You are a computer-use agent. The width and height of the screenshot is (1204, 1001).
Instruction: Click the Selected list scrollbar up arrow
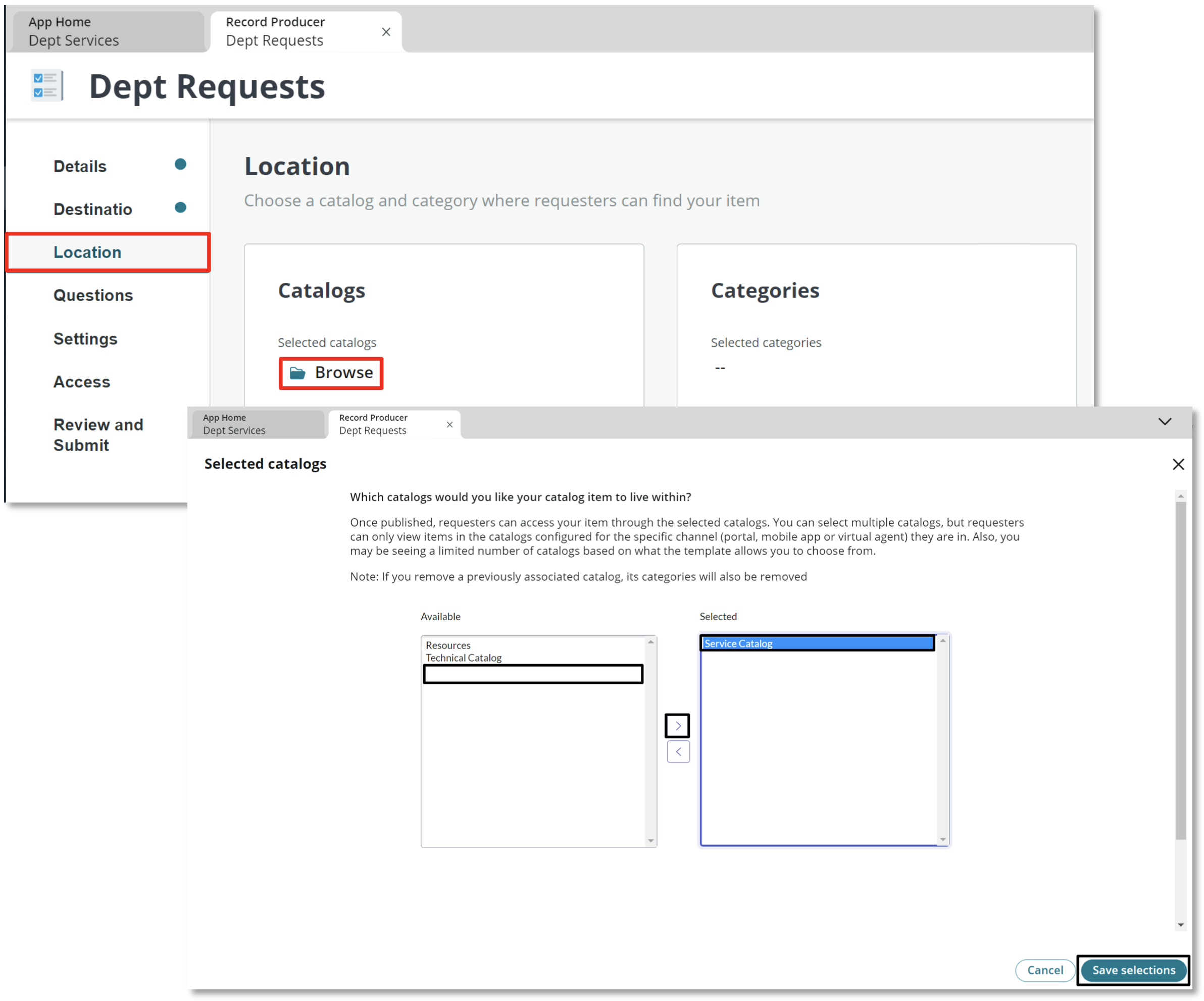(x=942, y=640)
